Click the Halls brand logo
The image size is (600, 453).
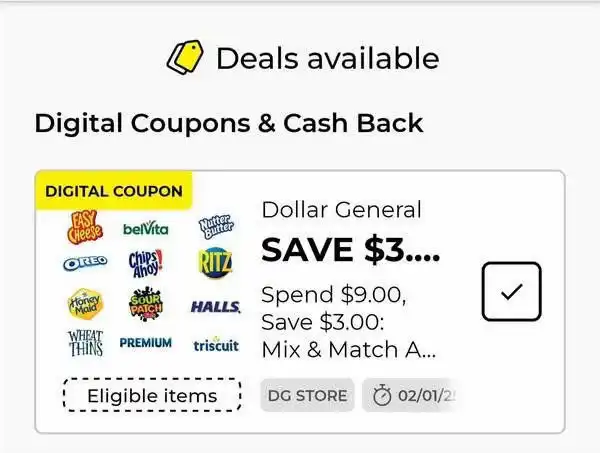click(x=215, y=307)
